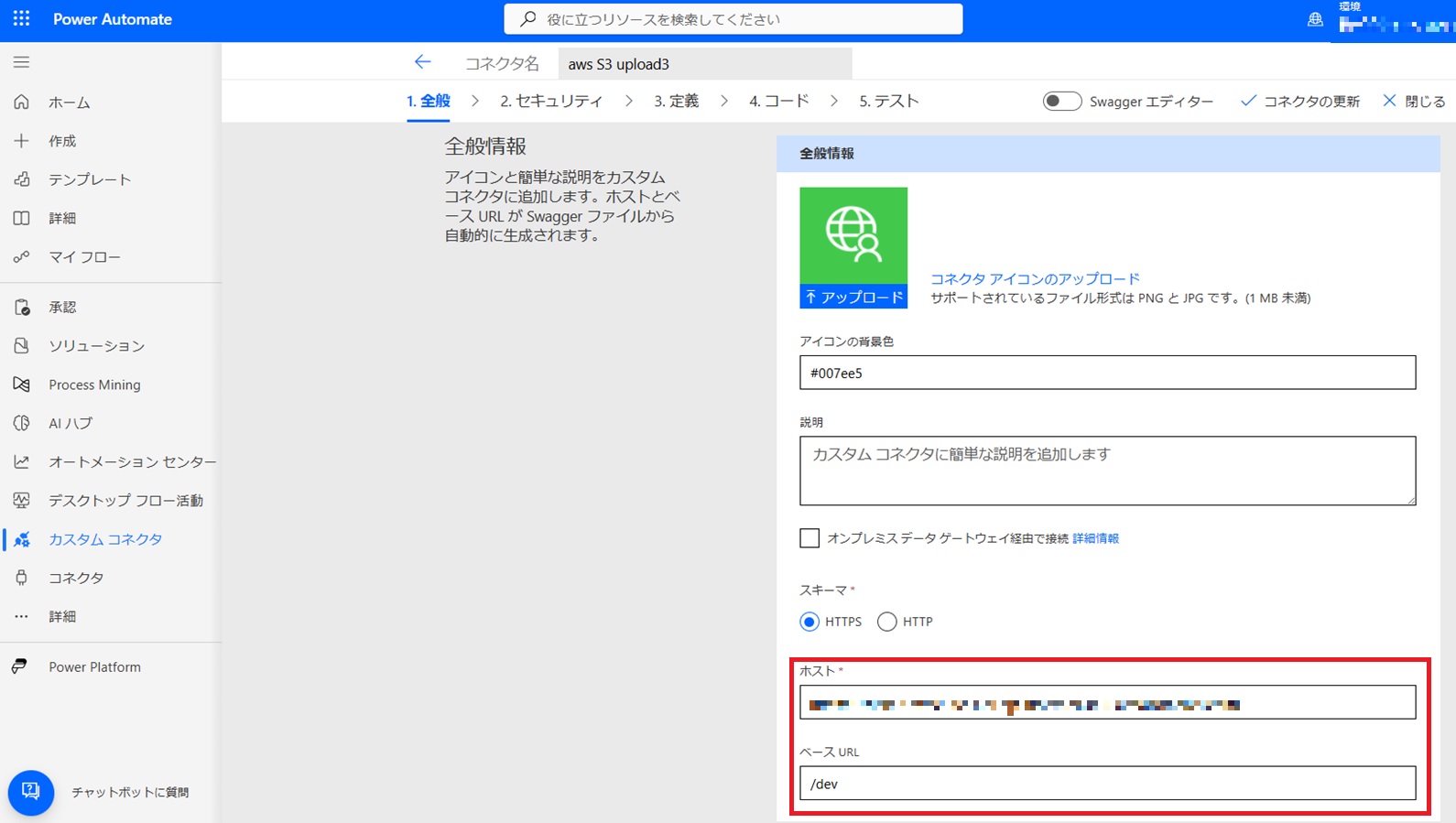Click the plus icon for 作成
This screenshot has height=823, width=1456.
tap(21, 140)
